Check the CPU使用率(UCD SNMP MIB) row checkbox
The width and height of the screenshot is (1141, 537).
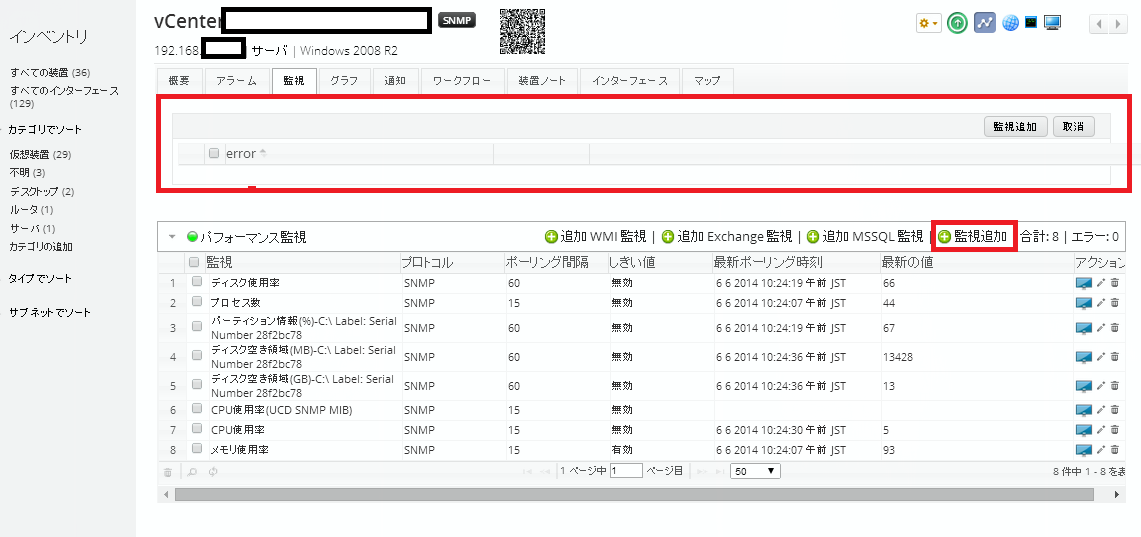coord(196,409)
